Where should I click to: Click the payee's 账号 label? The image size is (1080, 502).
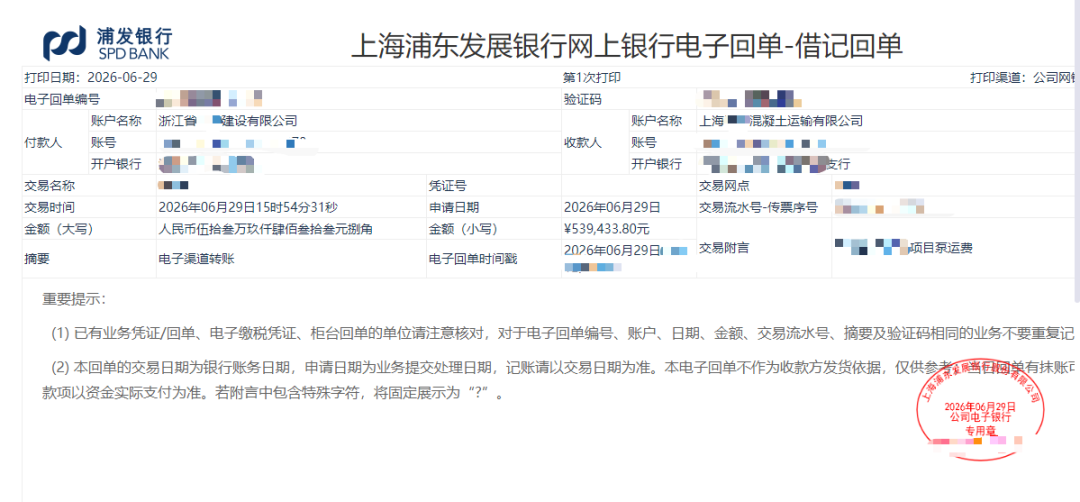pyautogui.click(x=643, y=143)
